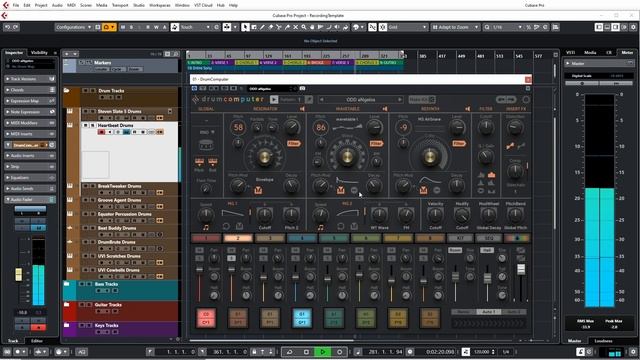
Task: Select the Split scissors tool
Action: pyautogui.click(x=279, y=27)
